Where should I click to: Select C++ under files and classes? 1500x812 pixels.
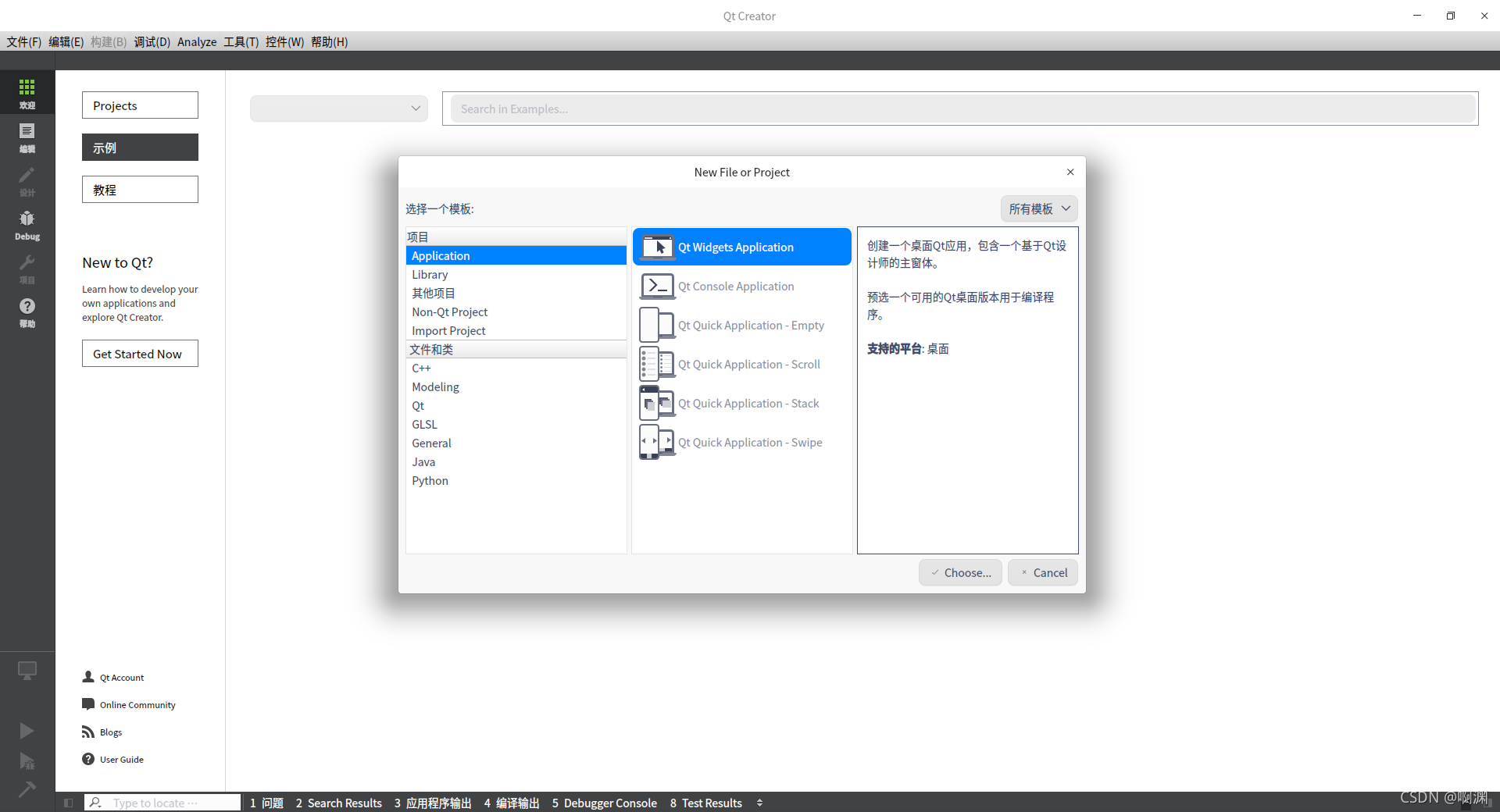[x=516, y=368]
